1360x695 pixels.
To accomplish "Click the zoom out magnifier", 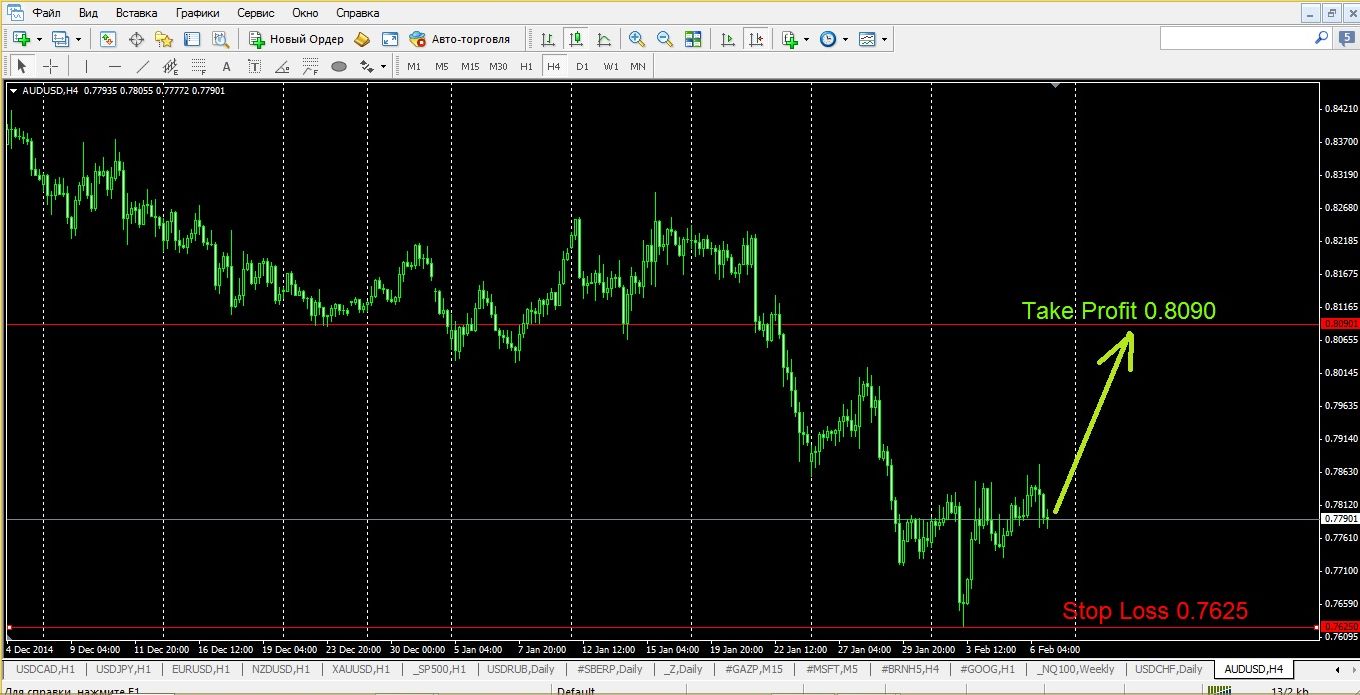I will [x=664, y=39].
